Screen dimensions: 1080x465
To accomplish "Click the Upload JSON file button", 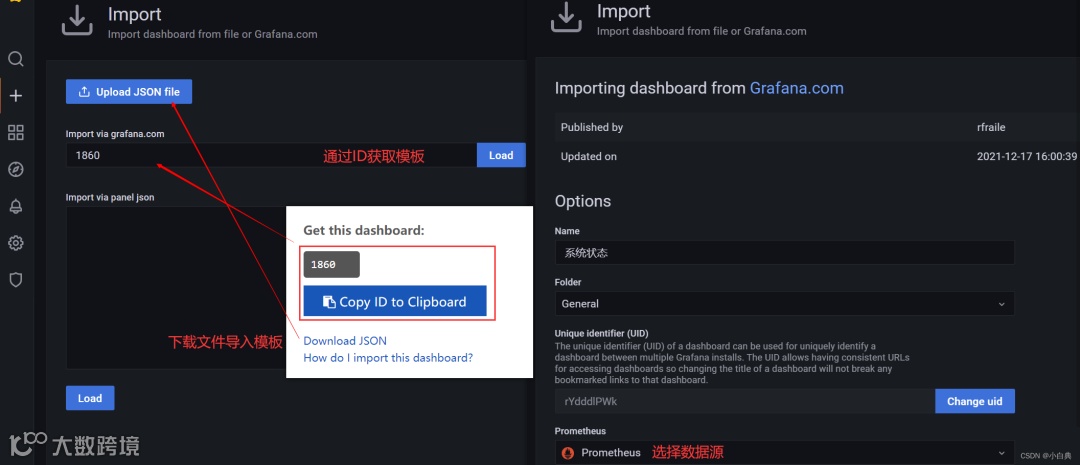I will [x=129, y=92].
